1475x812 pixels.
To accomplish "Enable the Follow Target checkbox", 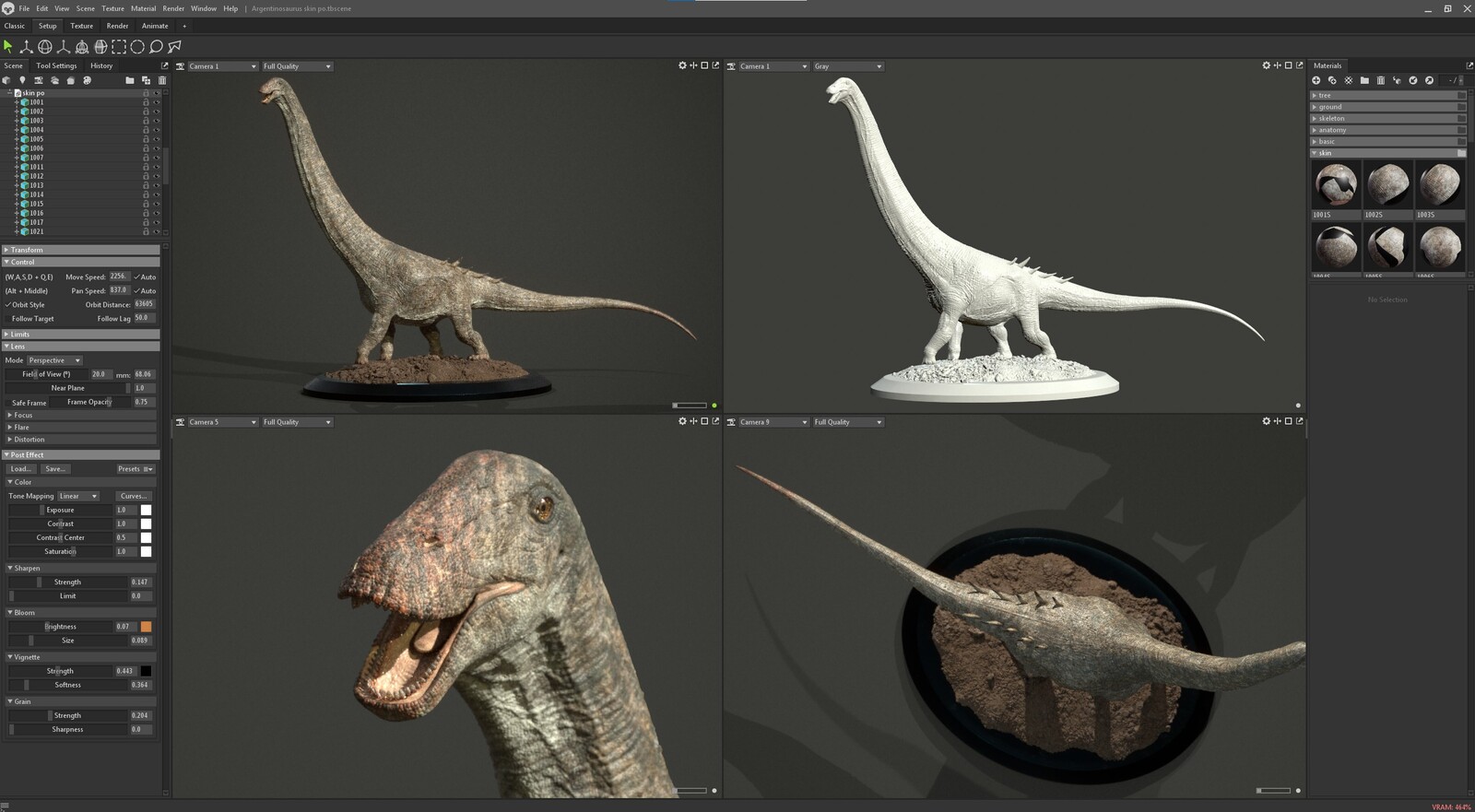I will click(x=8, y=318).
